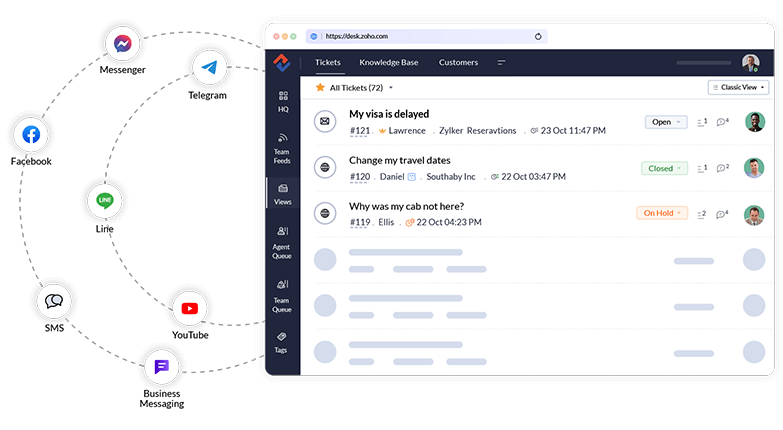The height and width of the screenshot is (430, 783).
Task: Click agent avatar on travel dates ticket
Action: point(754,168)
